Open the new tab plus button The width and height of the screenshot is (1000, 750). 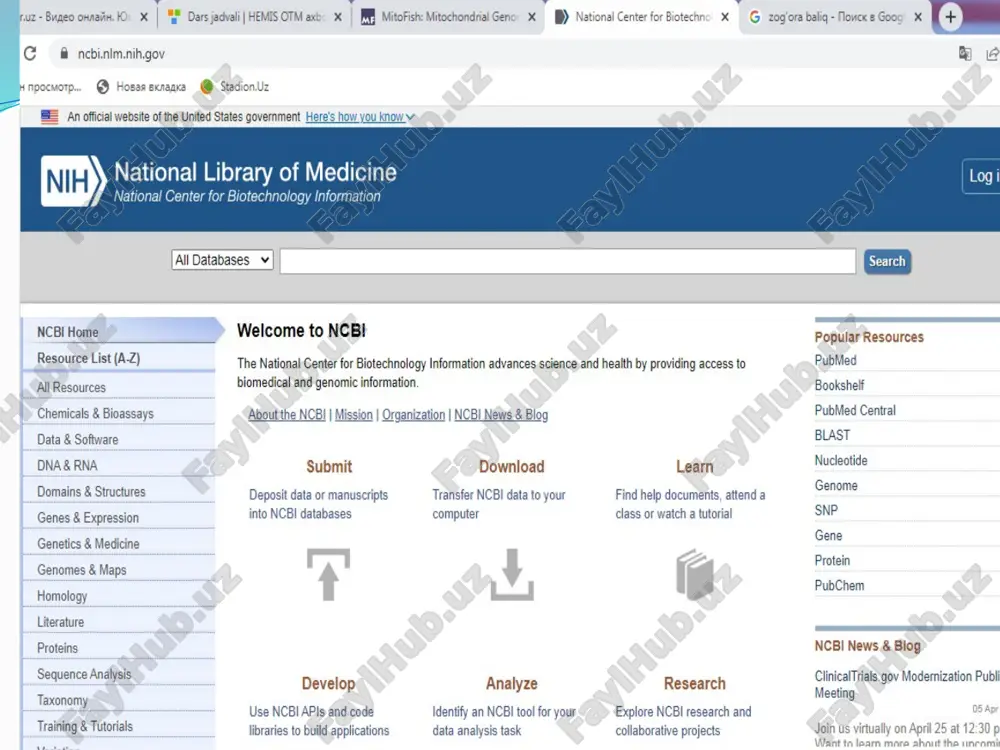click(950, 17)
